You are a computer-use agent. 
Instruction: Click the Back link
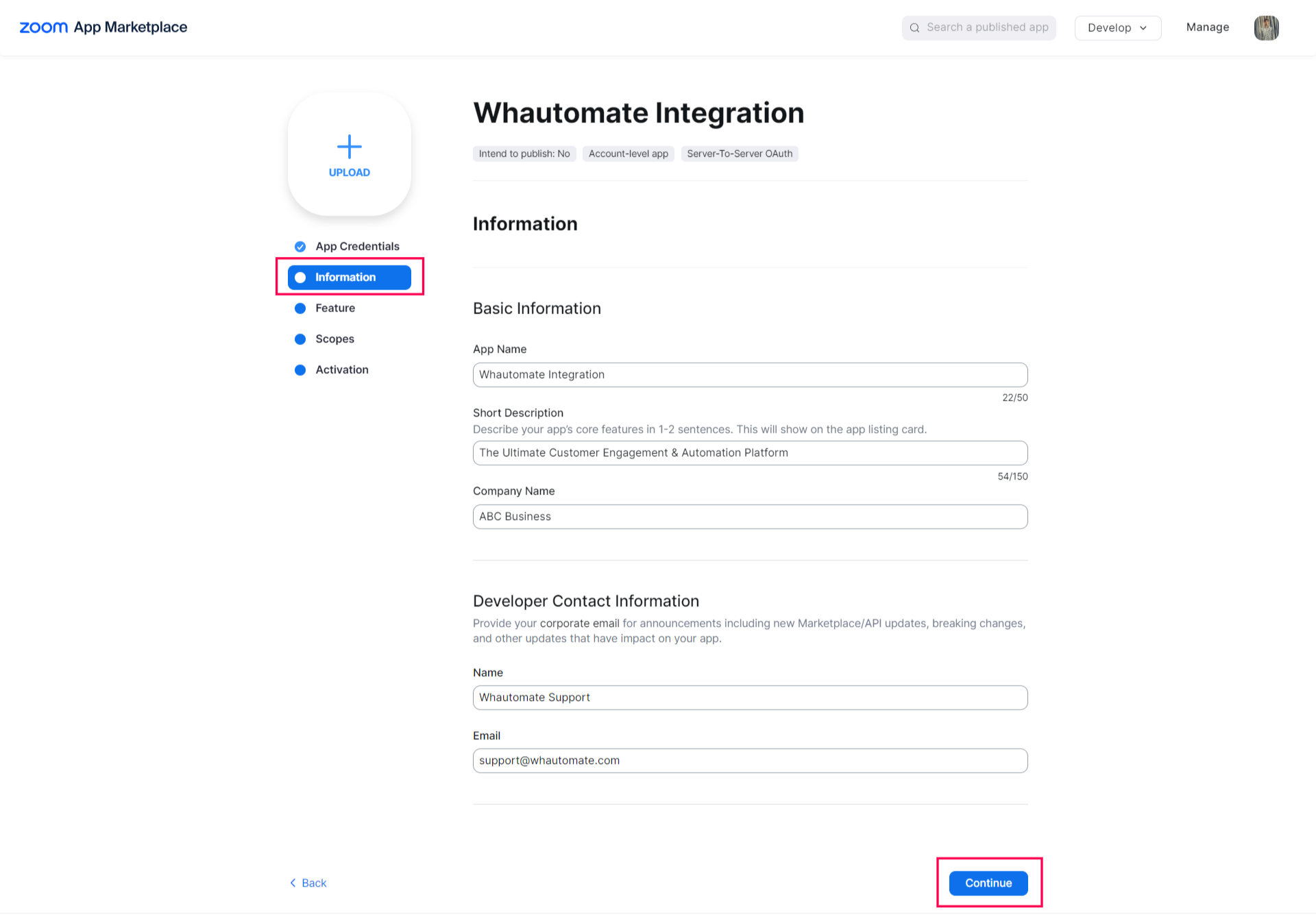click(x=314, y=883)
